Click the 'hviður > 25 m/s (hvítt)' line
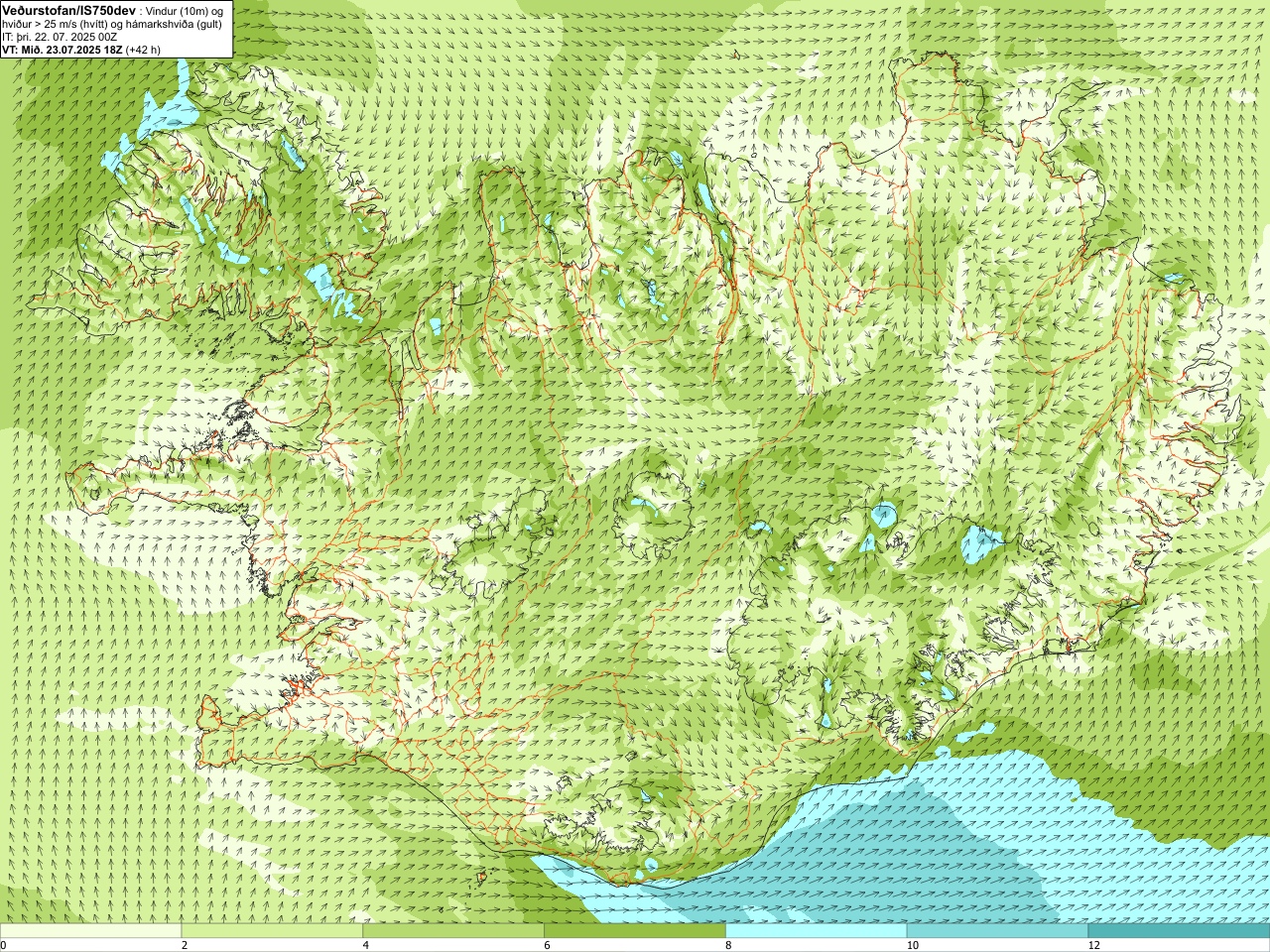Image resolution: width=1270 pixels, height=952 pixels. pyautogui.click(x=56, y=23)
